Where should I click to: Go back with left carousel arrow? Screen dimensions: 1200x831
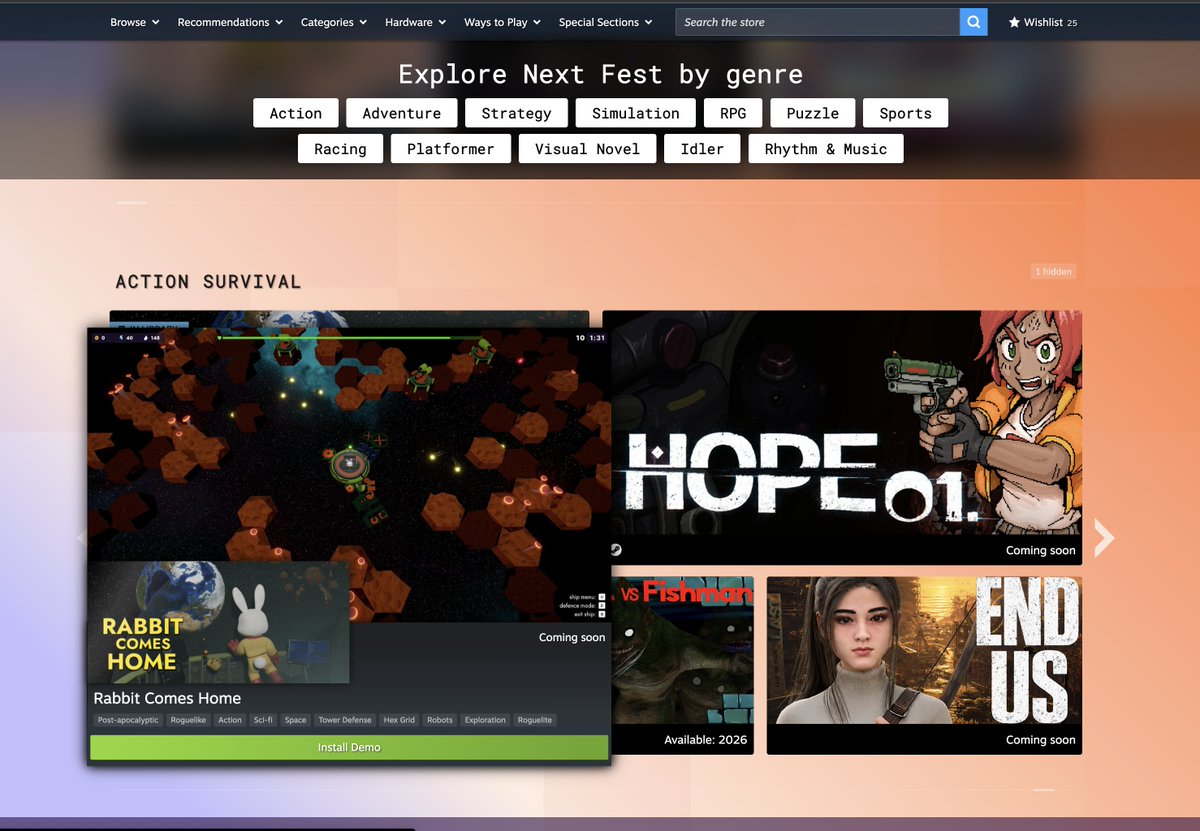pos(81,538)
